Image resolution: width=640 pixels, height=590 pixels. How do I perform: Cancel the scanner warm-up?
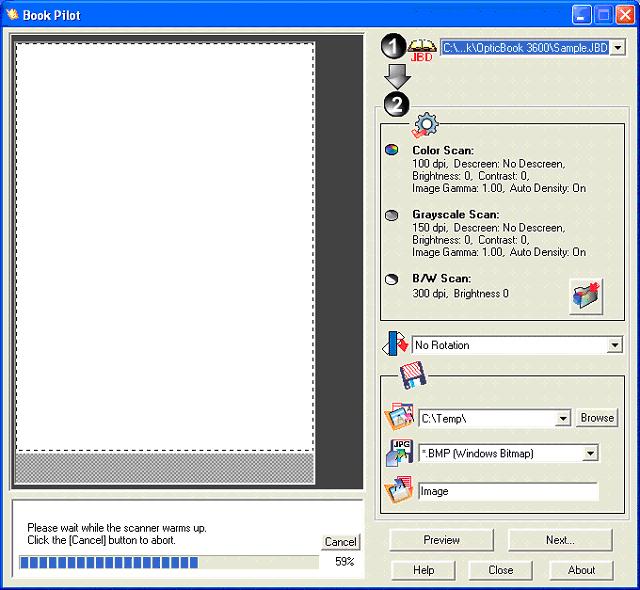click(x=340, y=542)
